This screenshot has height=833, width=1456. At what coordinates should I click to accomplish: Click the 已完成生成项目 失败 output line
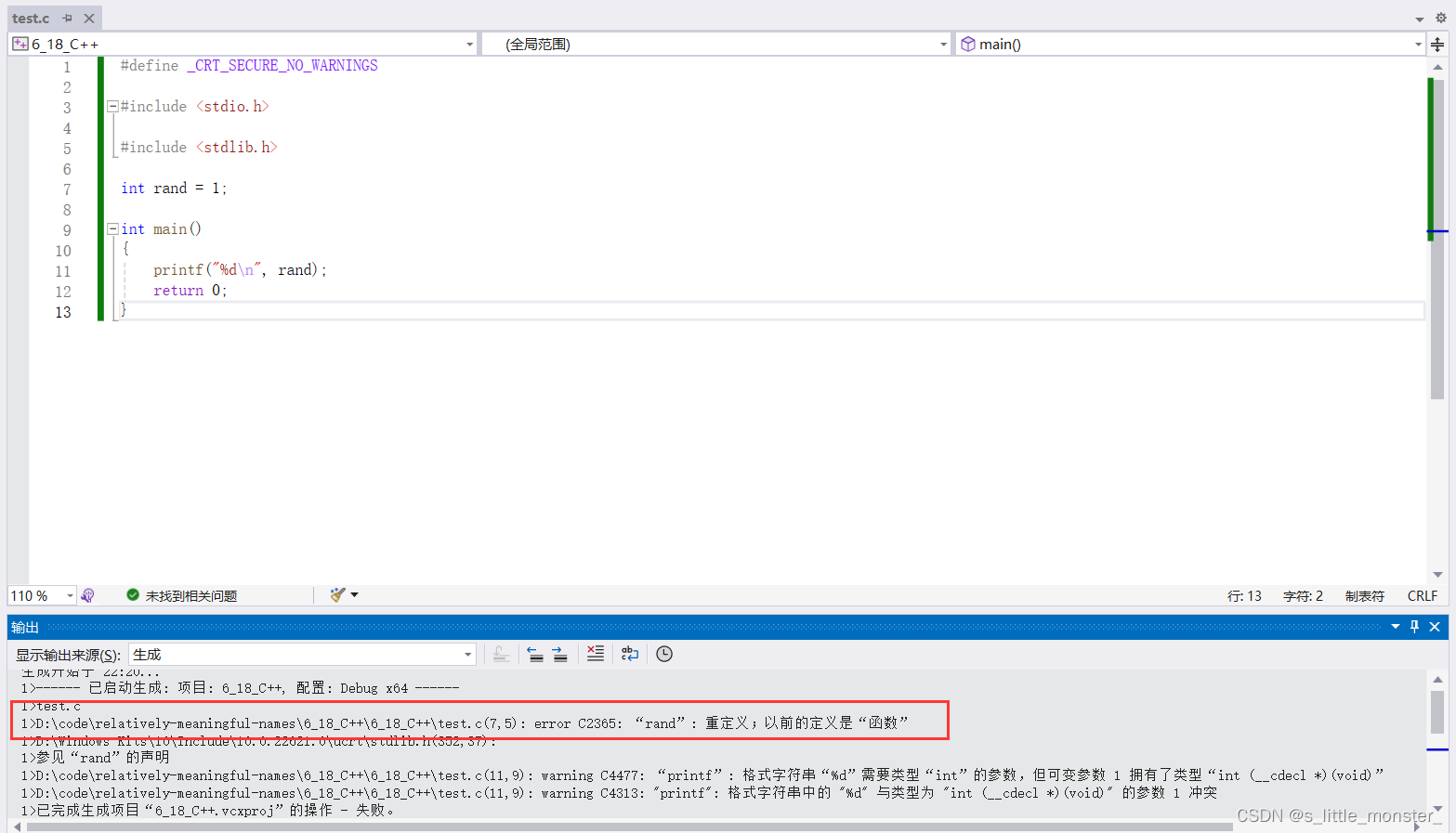point(209,811)
